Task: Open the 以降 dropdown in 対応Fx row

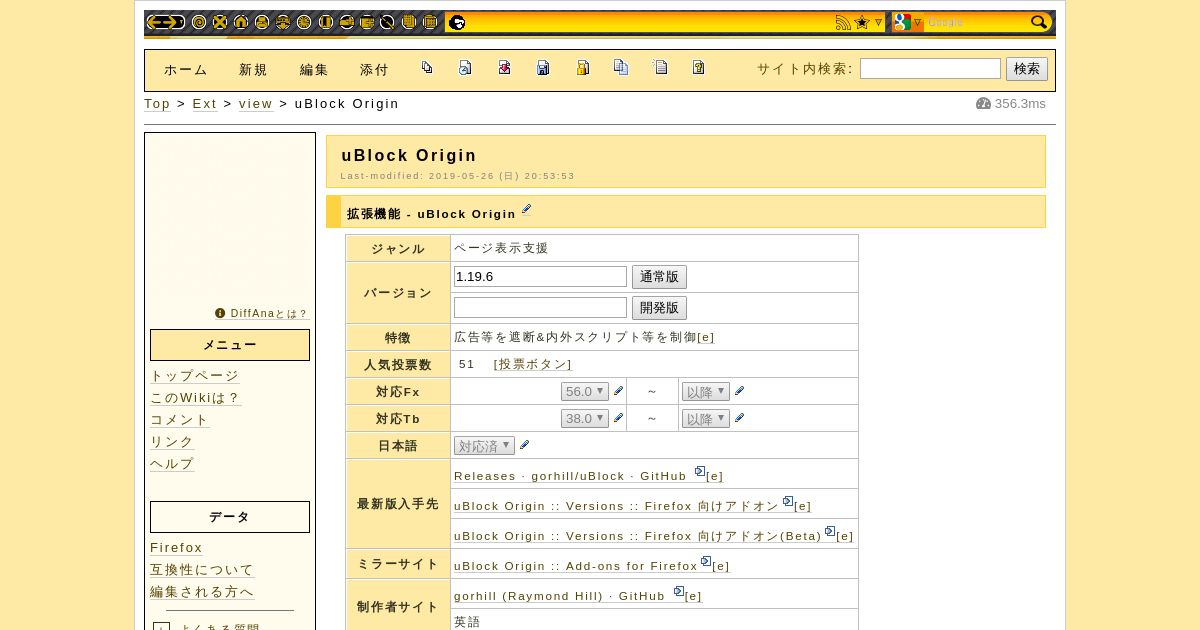Action: [706, 392]
